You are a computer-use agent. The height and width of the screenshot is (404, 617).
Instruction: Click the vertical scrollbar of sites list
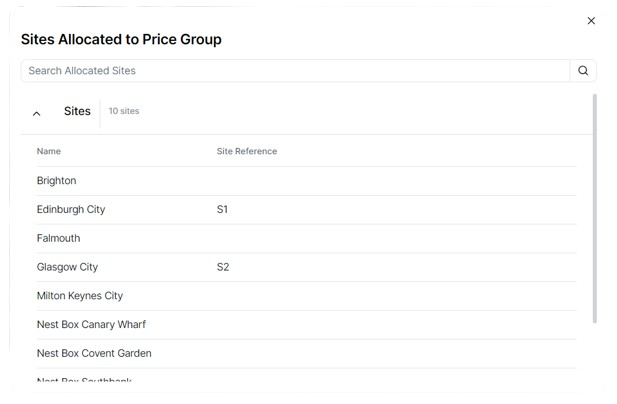(595, 210)
